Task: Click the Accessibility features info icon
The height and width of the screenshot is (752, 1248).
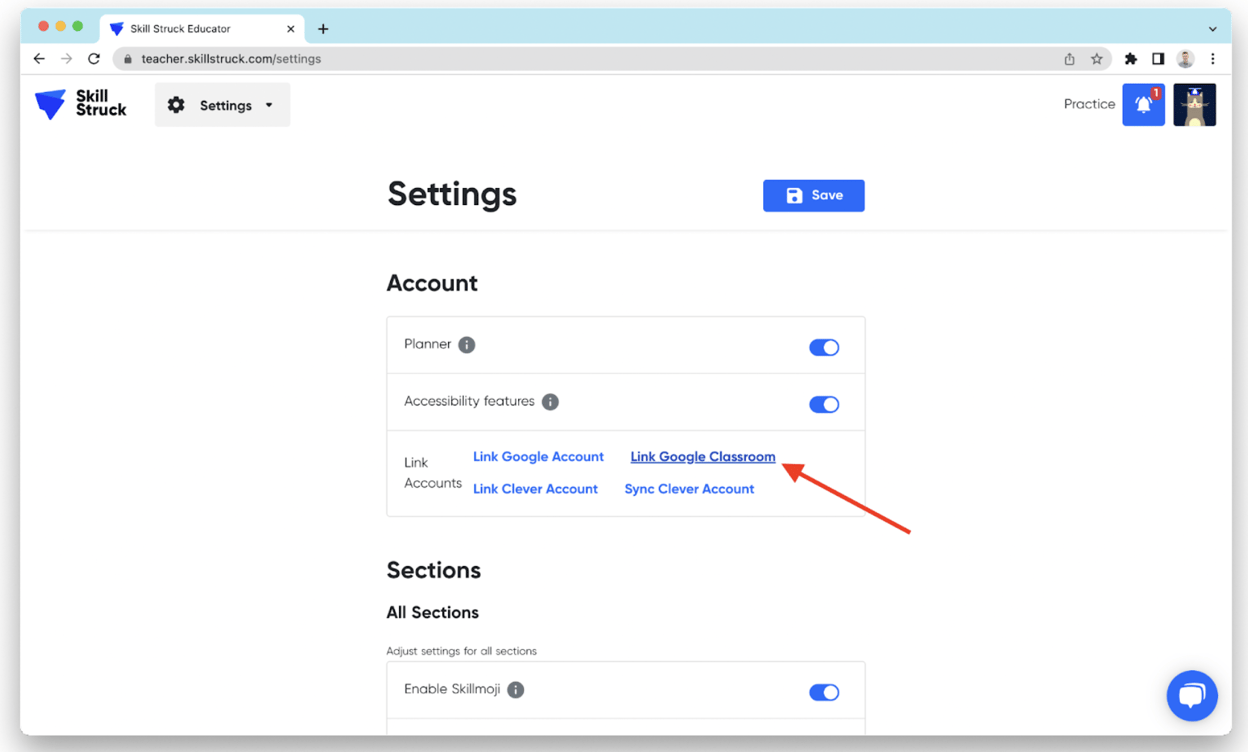Action: click(549, 401)
